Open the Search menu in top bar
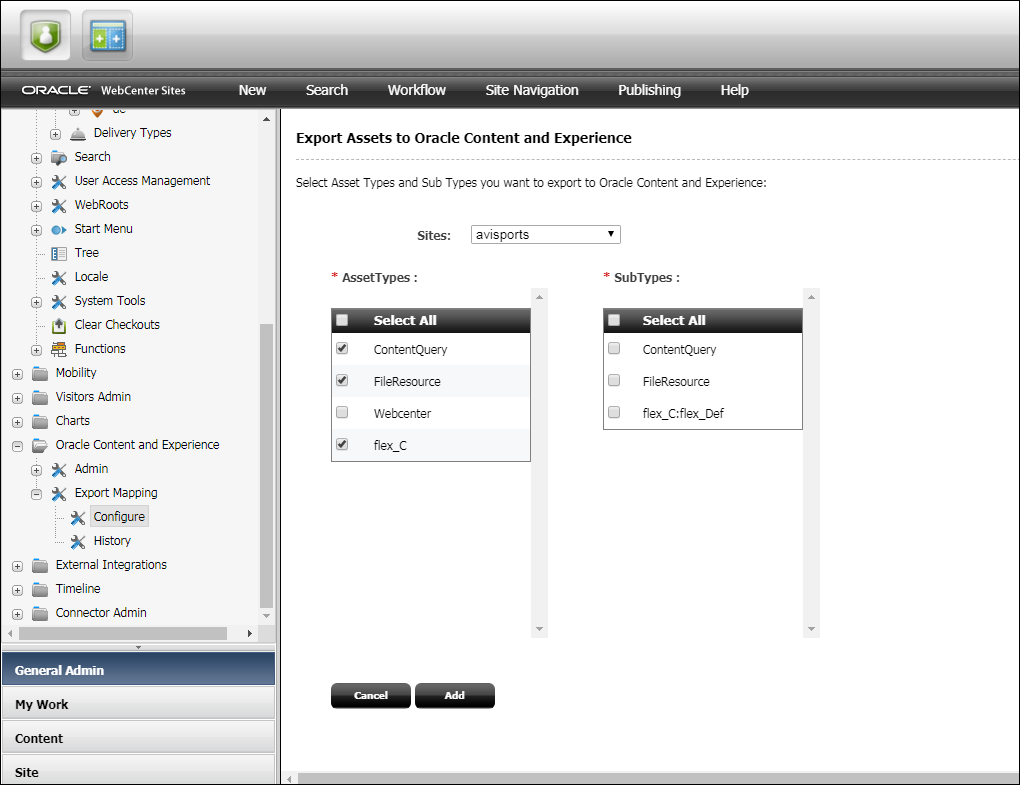 coord(327,90)
